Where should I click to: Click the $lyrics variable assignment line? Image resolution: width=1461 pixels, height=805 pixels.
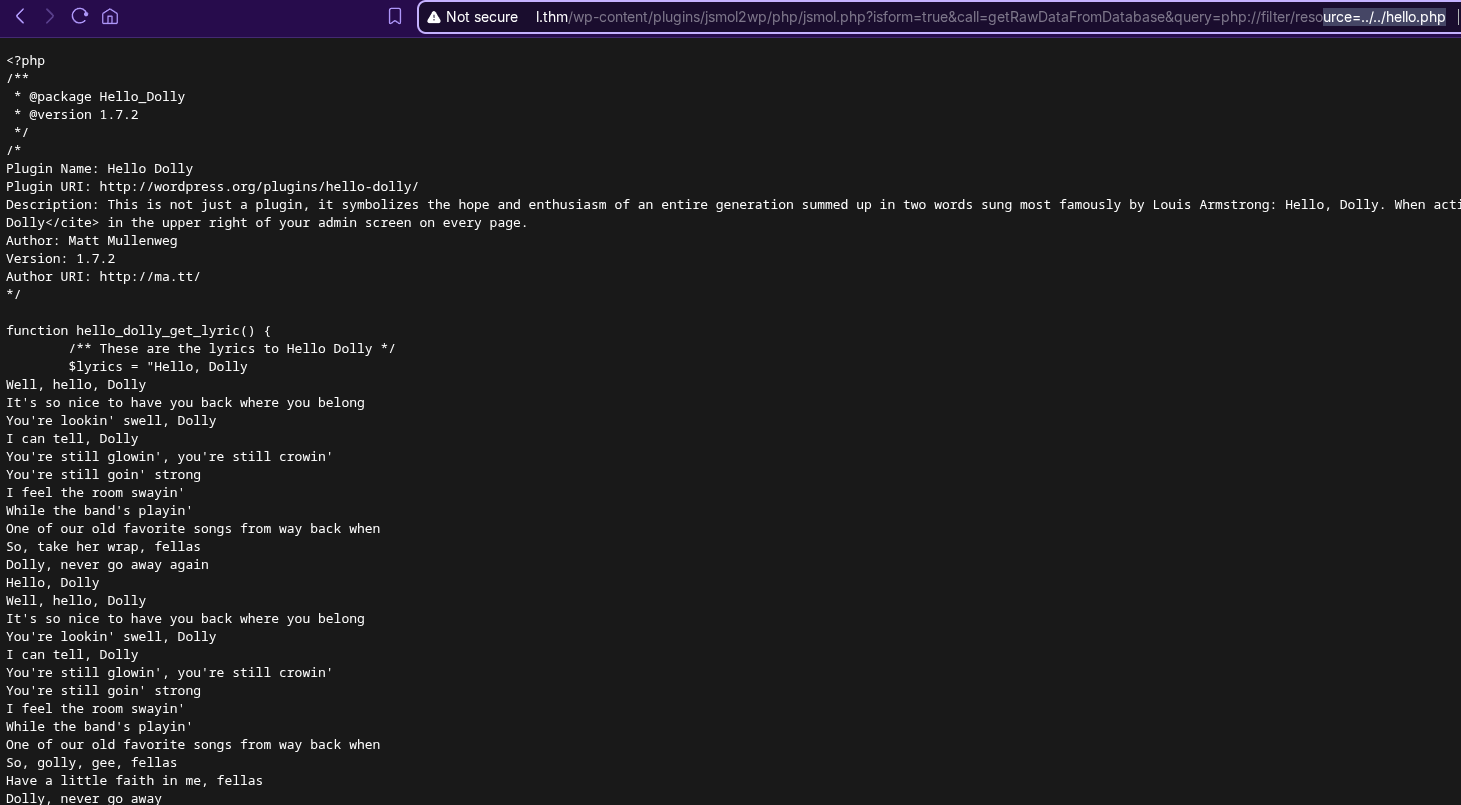tap(157, 367)
